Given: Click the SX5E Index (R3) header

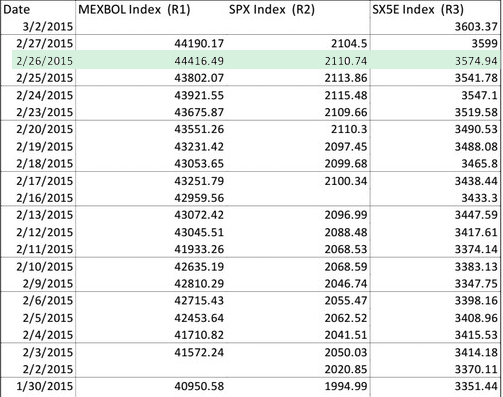Looking at the screenshot, I should tap(418, 9).
